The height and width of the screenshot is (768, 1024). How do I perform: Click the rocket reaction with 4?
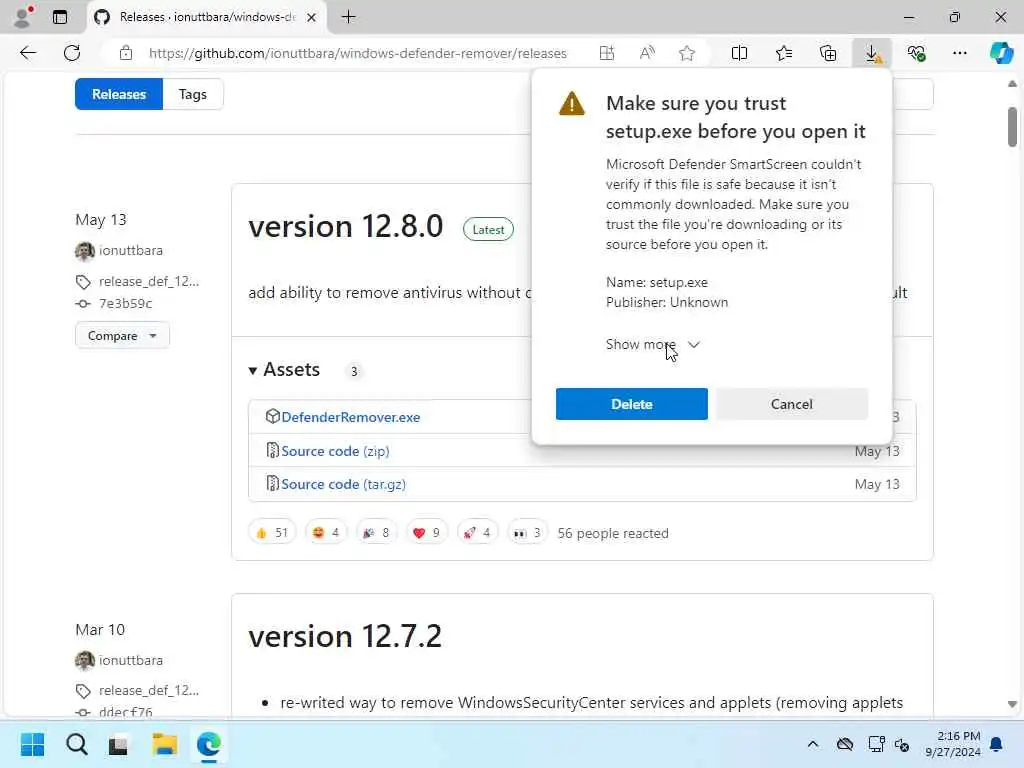pos(477,532)
